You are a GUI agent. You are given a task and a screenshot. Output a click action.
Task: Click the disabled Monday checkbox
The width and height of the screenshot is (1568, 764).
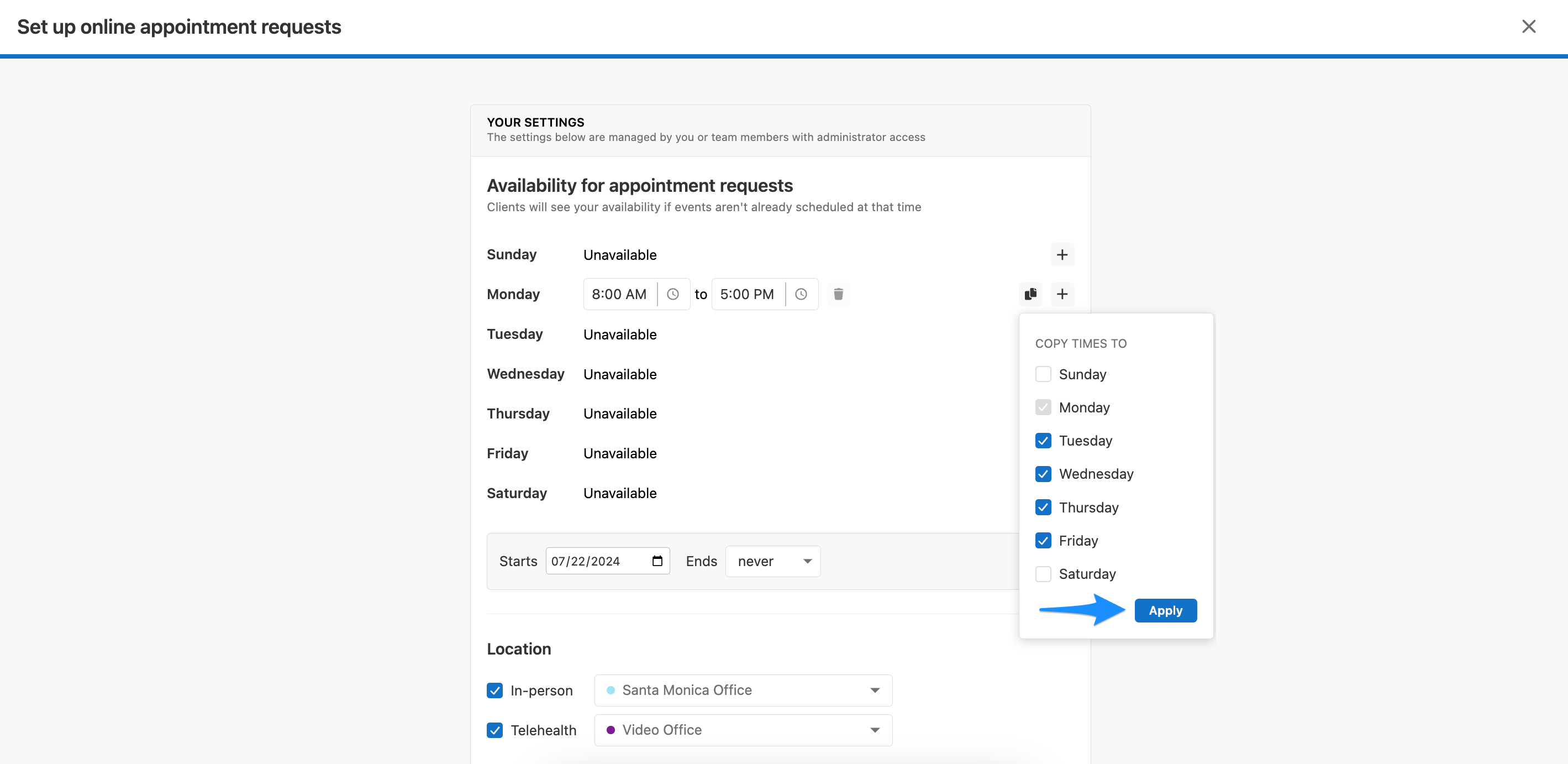1043,407
